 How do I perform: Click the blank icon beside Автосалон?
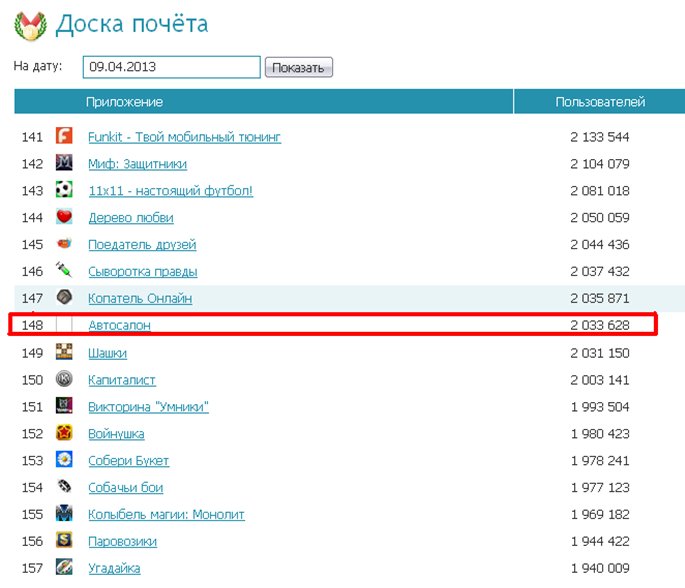[64, 325]
